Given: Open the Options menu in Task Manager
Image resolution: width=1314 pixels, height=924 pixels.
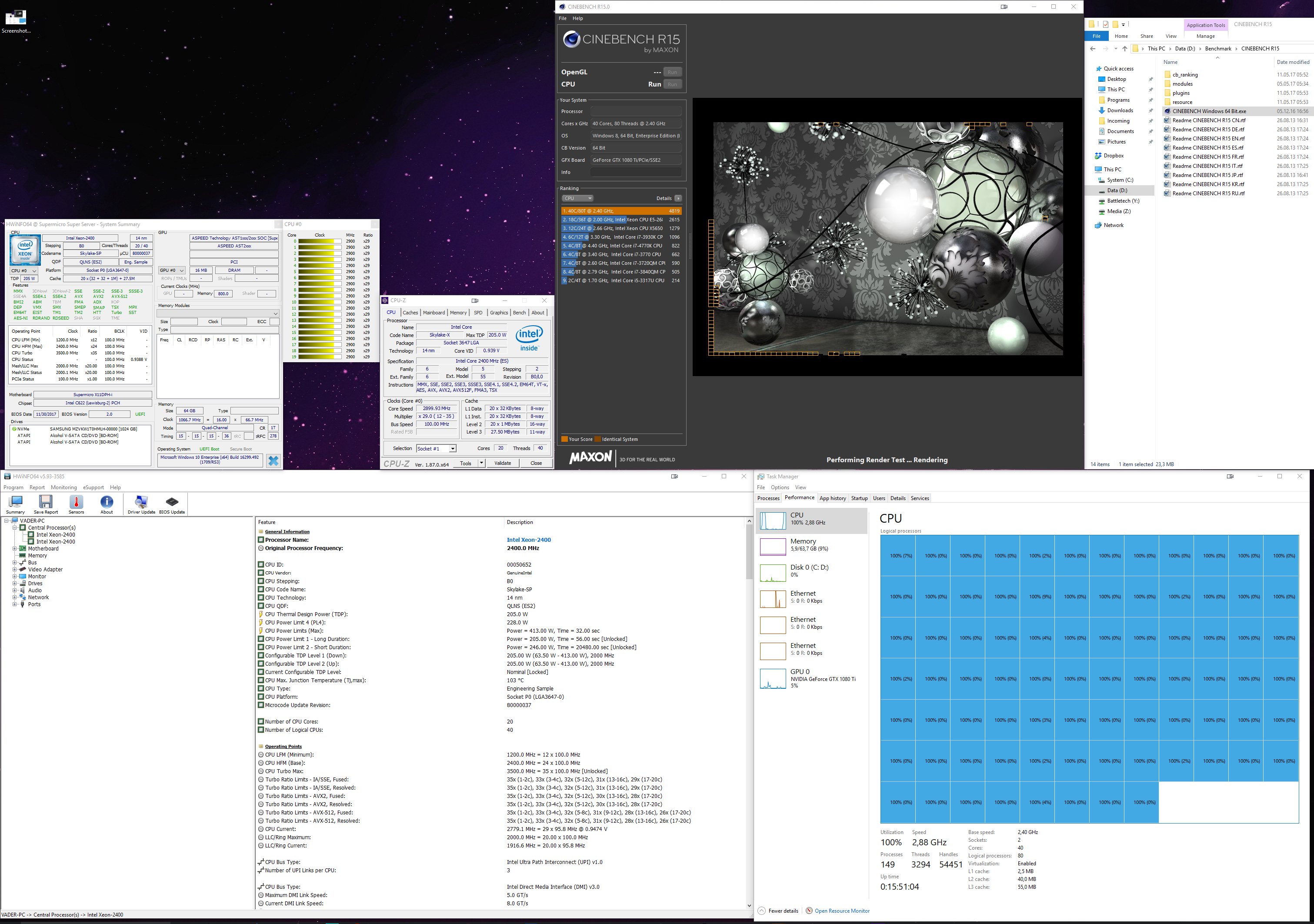Looking at the screenshot, I should click(x=780, y=488).
